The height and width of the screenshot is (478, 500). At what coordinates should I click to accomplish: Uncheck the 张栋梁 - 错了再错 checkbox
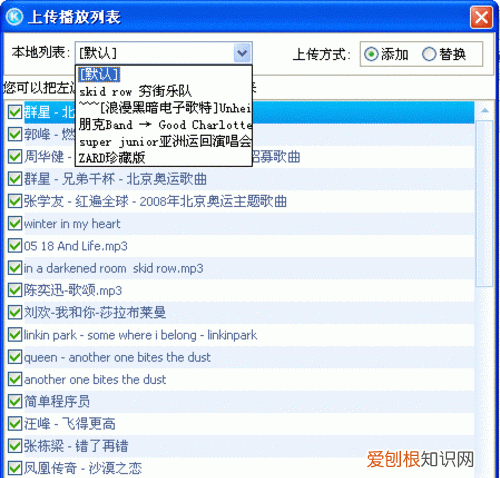[x=15, y=446]
